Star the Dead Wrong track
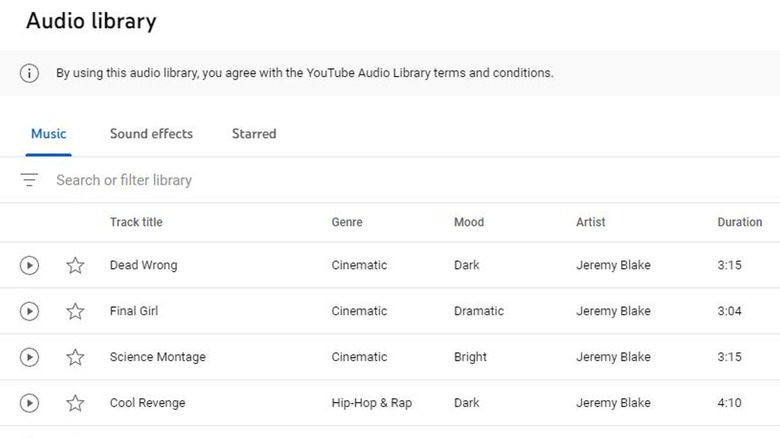This screenshot has height=438, width=780. [x=75, y=265]
